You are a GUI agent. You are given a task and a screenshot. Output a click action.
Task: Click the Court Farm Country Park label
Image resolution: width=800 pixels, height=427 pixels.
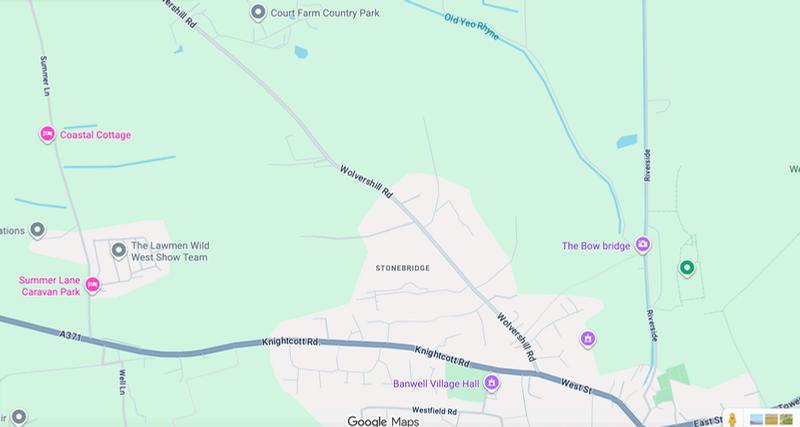click(x=325, y=13)
